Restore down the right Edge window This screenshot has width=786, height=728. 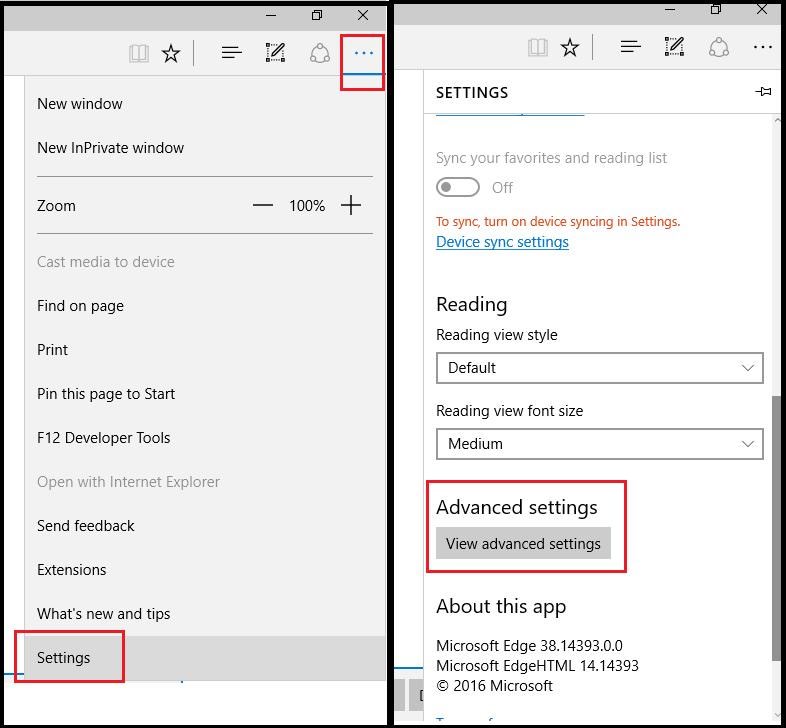[716, 10]
